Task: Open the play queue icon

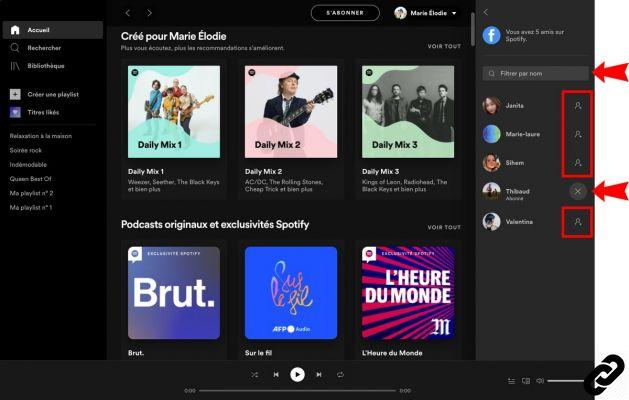Action: pos(511,381)
